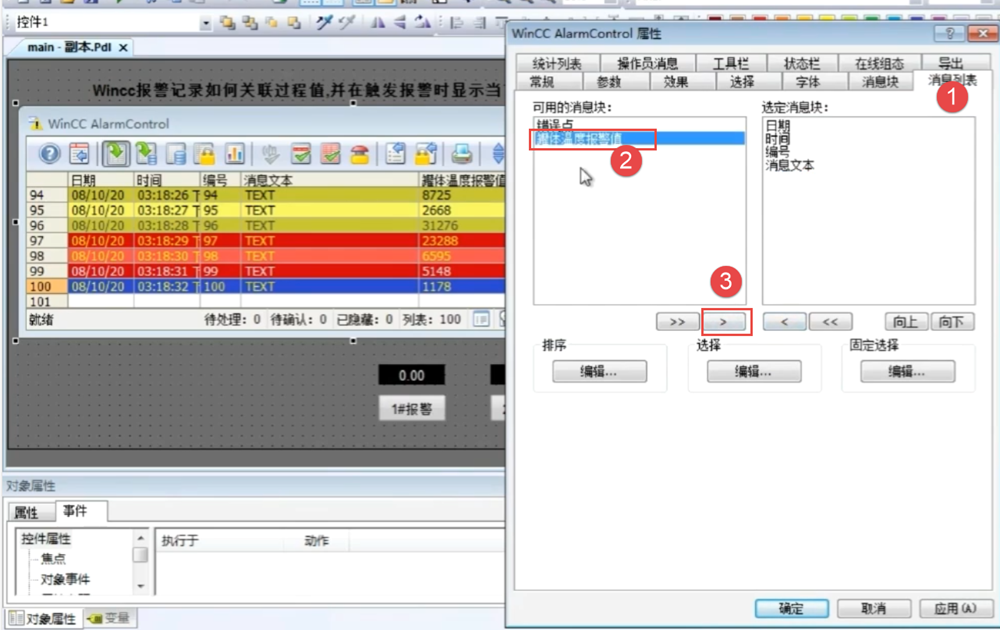Click the blue help icon in AlarmControl toolbar
The image size is (1000, 630).
click(x=49, y=154)
